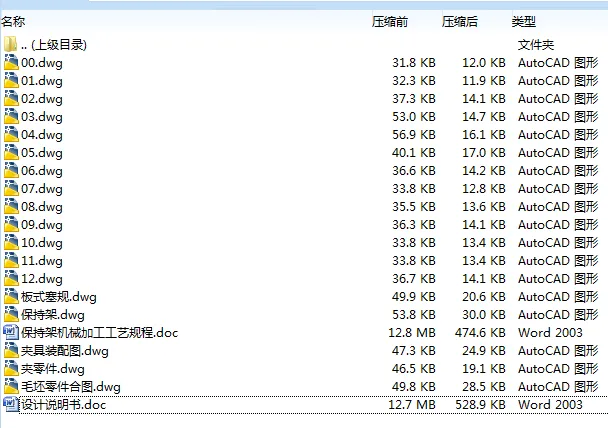This screenshot has width=608, height=428.
Task: Select the 02.dwg file icon
Action: tap(11, 98)
